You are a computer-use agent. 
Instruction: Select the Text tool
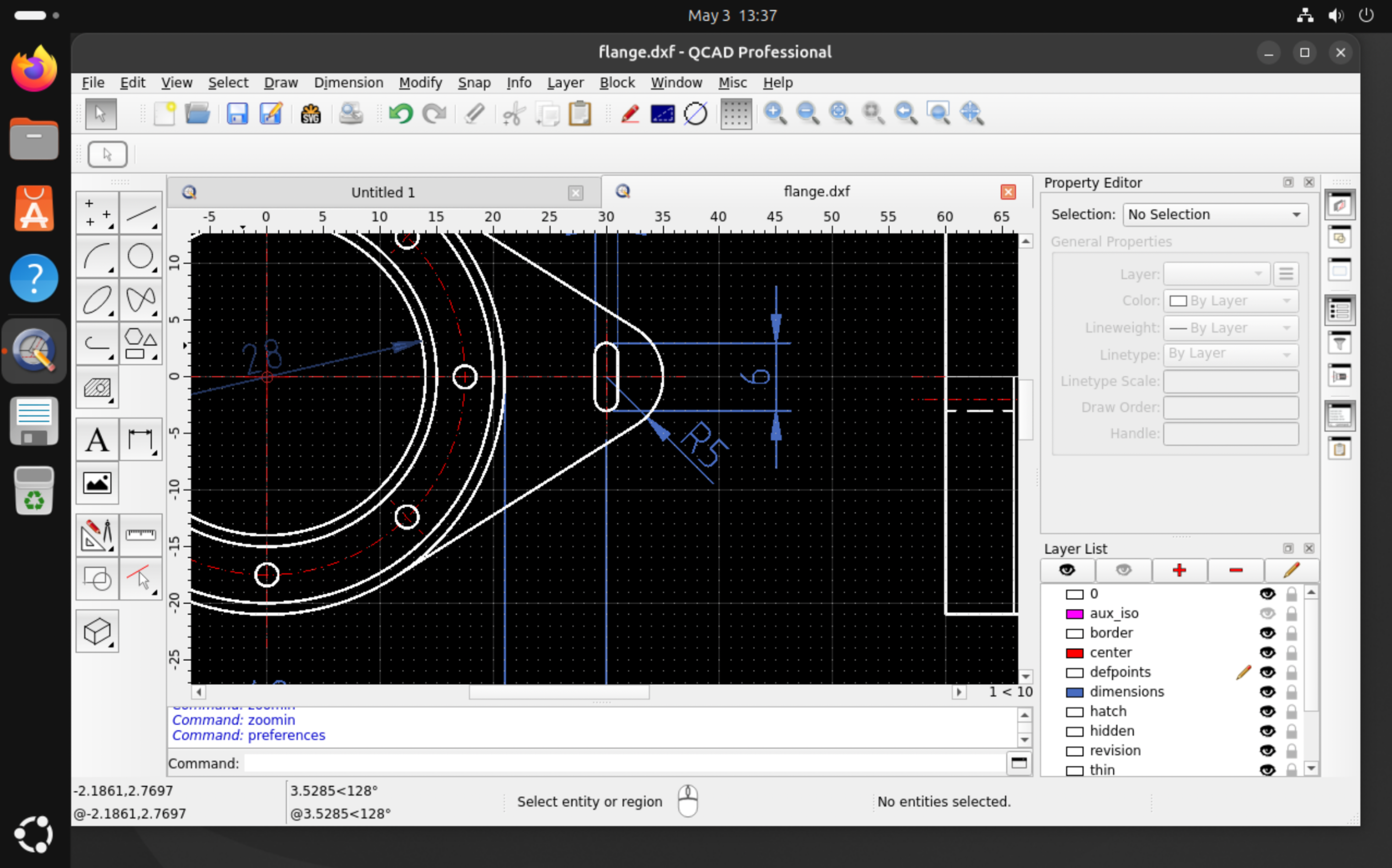point(98,441)
